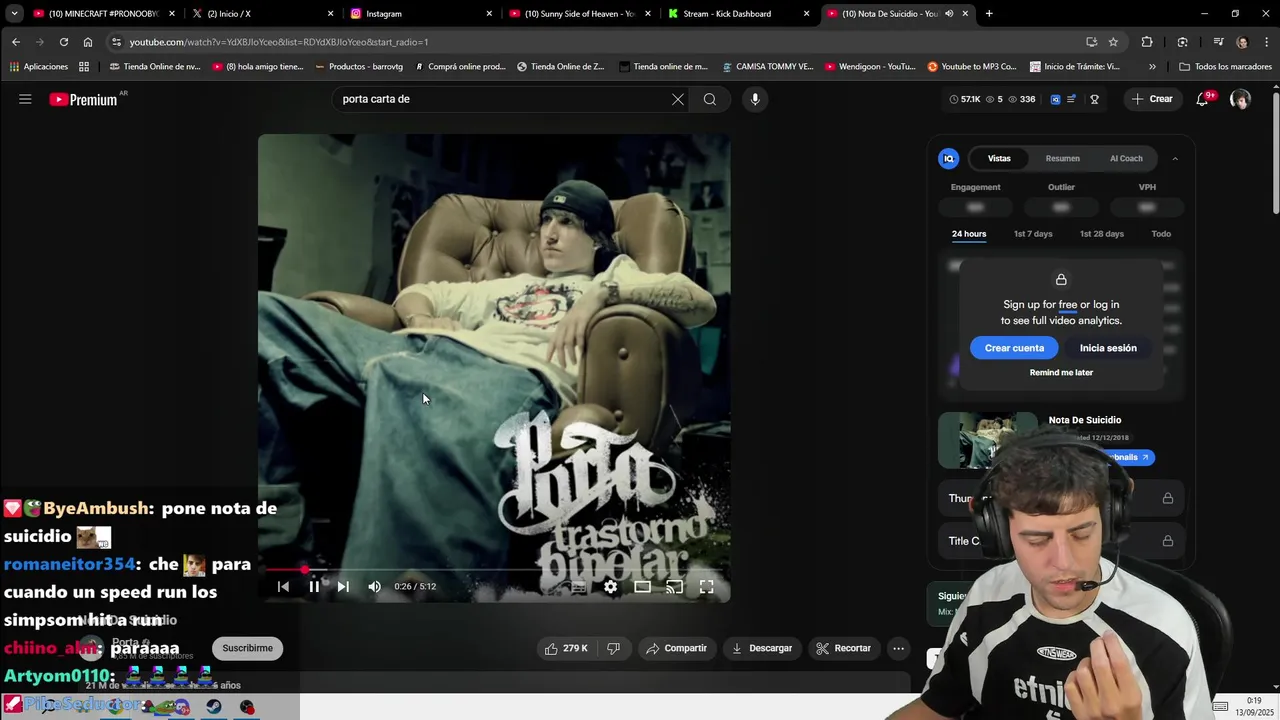Seek on the red video progress bar
Screen dimensions: 1280x720
[x=494, y=570]
